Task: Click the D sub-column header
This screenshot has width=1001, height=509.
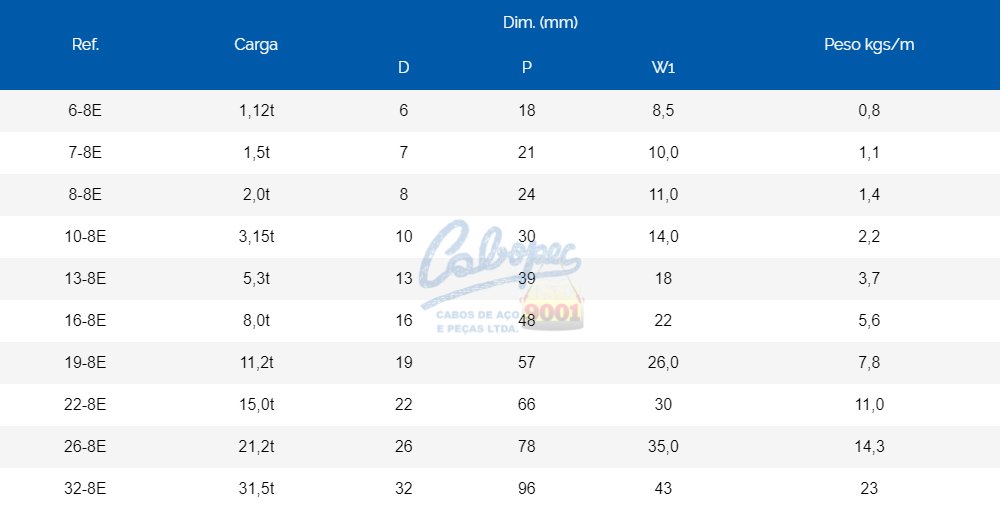Action: click(x=403, y=68)
